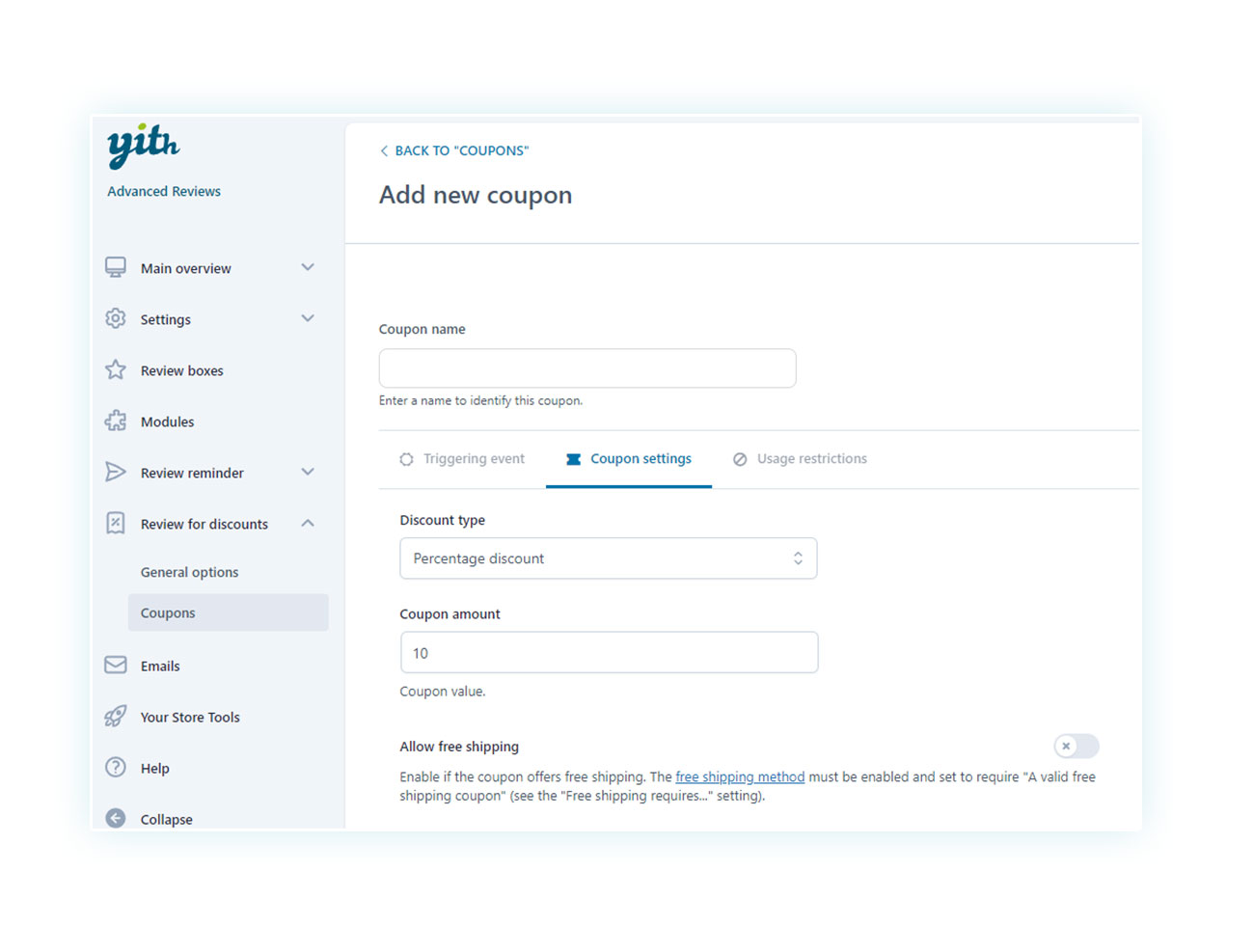Click the "Enter a name to identify this coupon." hint

pos(480,400)
